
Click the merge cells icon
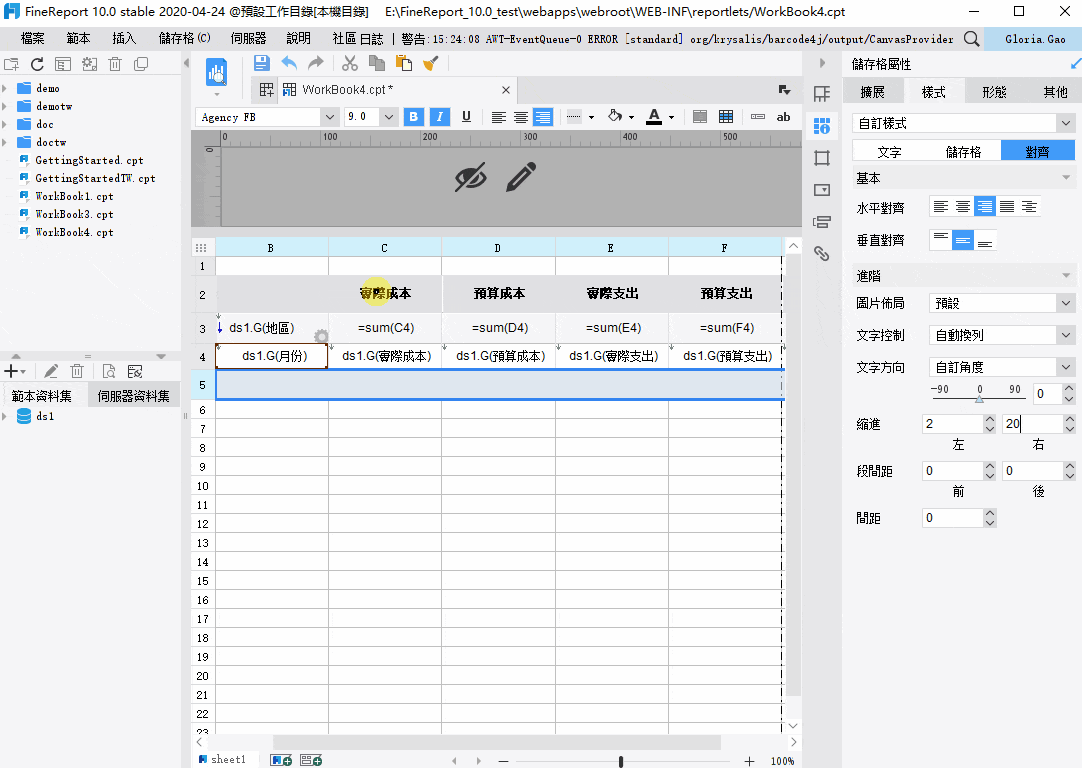point(700,117)
